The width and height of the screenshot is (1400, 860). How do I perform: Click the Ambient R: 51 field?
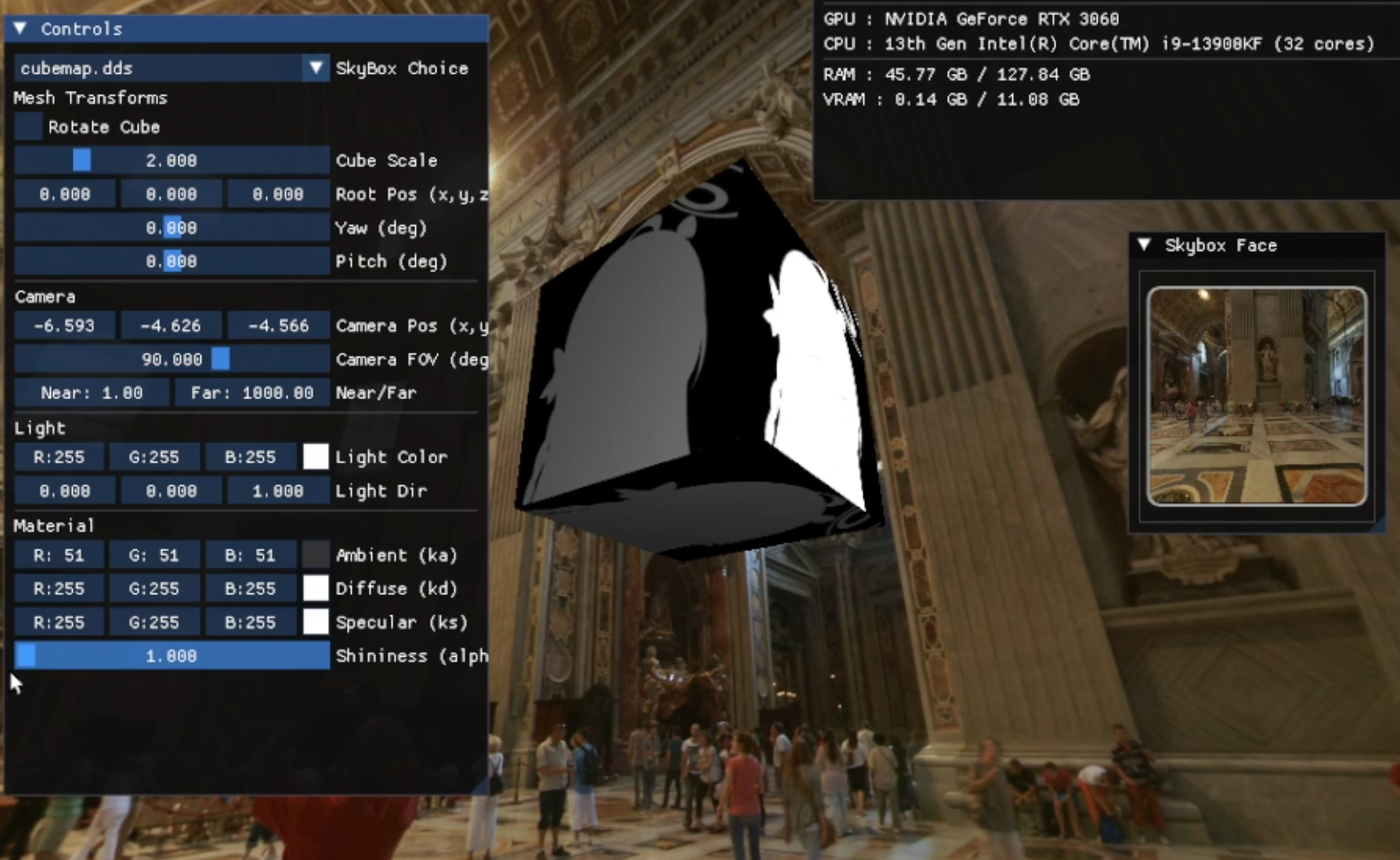pyautogui.click(x=59, y=554)
